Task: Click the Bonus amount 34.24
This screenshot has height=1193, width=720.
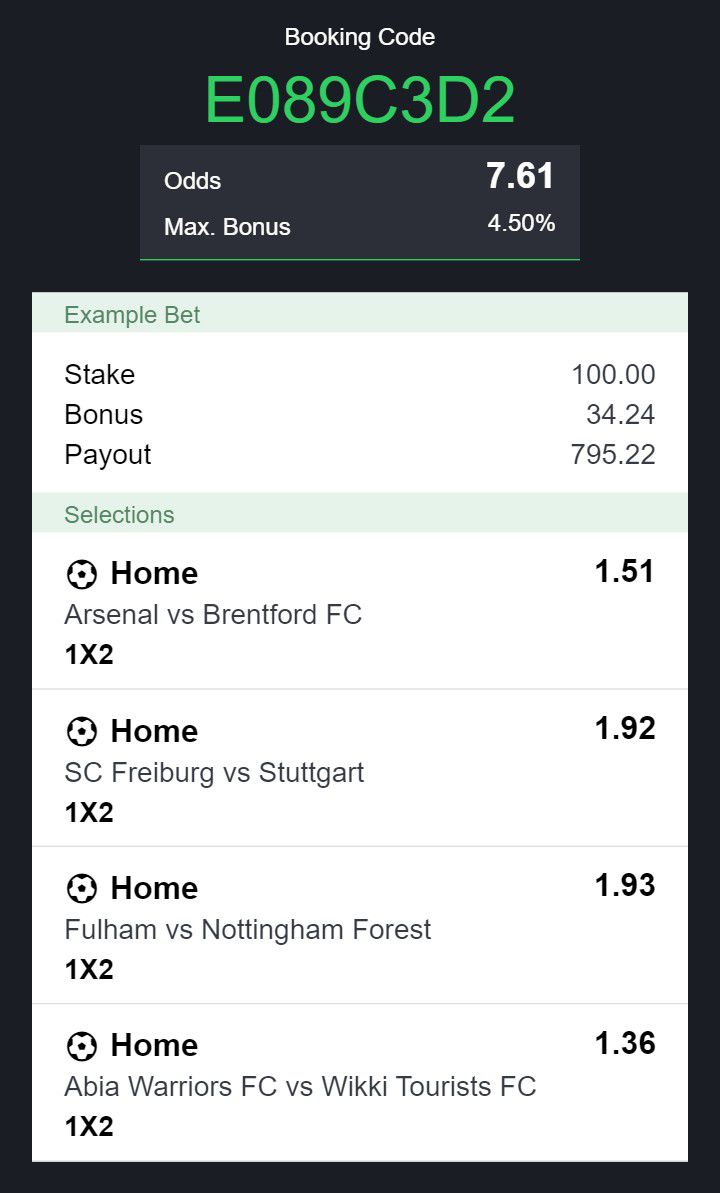Action: (x=620, y=415)
